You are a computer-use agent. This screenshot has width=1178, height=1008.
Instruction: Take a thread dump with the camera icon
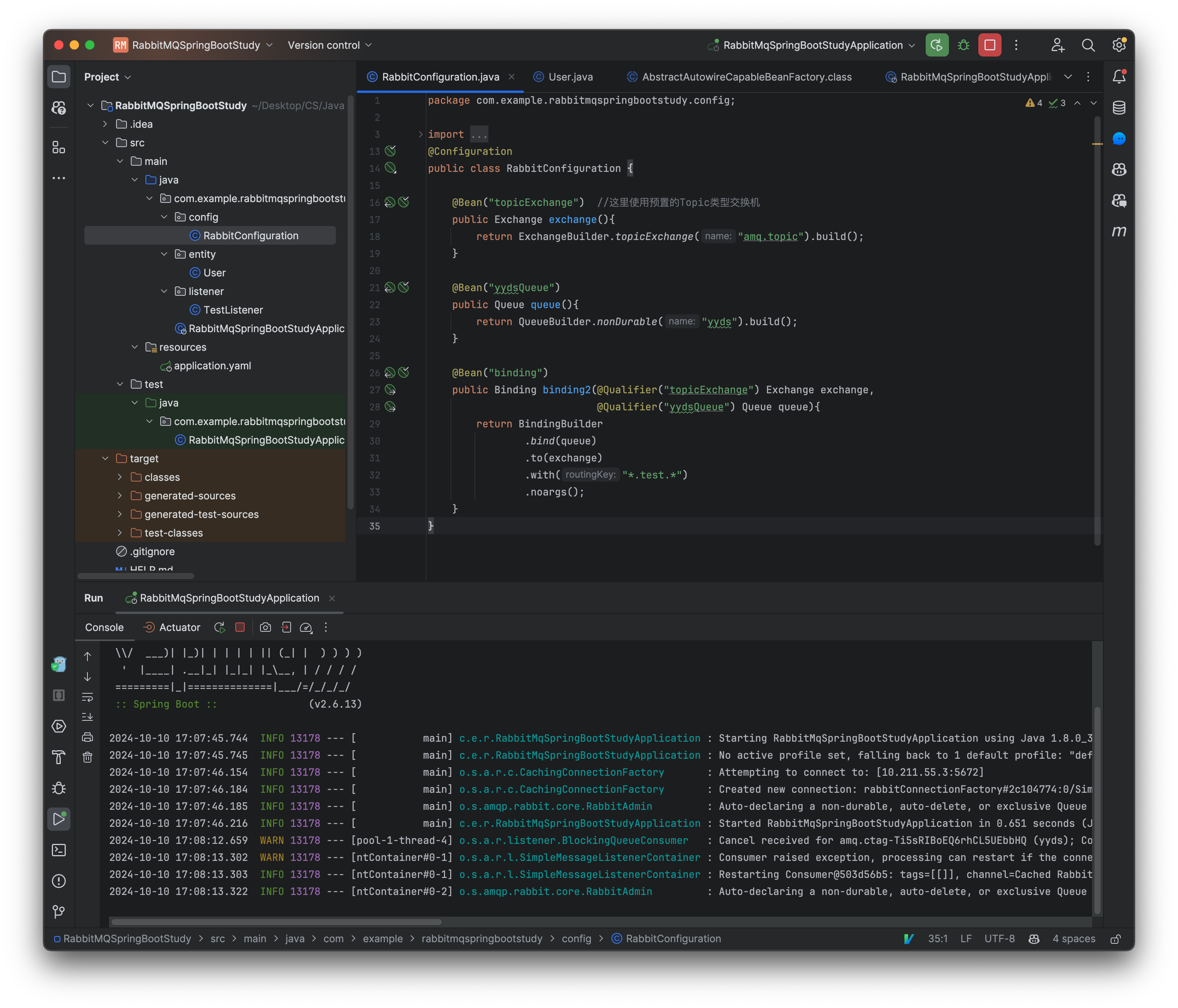point(265,627)
